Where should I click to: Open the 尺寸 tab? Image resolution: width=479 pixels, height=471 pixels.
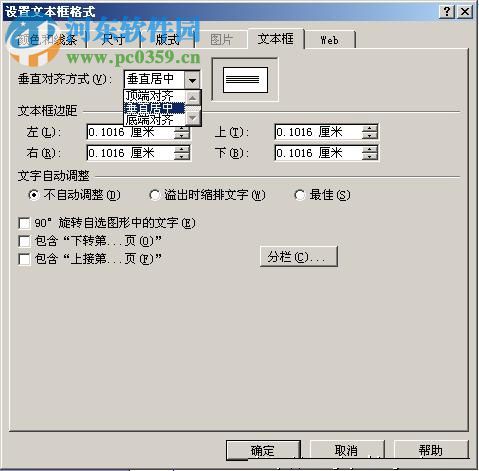click(x=114, y=40)
